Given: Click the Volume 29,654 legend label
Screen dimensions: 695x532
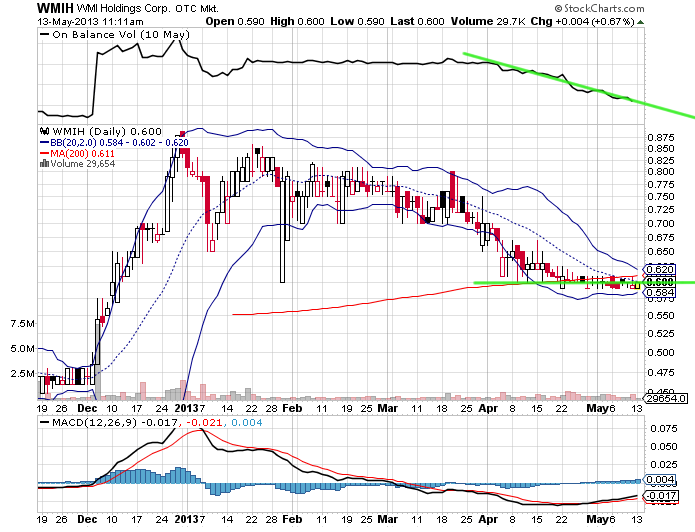Looking at the screenshot, I should (x=83, y=164).
